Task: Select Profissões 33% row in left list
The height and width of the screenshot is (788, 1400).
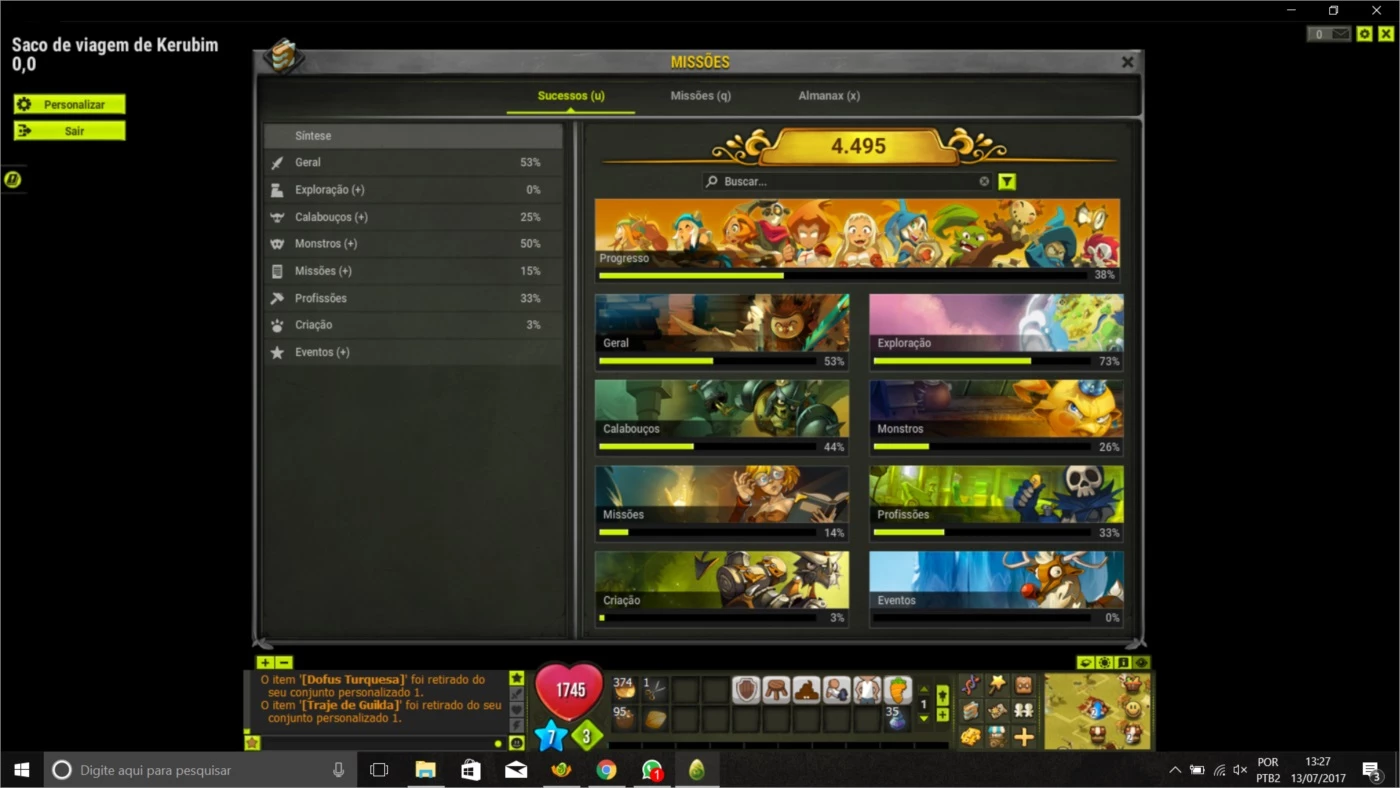Action: click(x=414, y=298)
